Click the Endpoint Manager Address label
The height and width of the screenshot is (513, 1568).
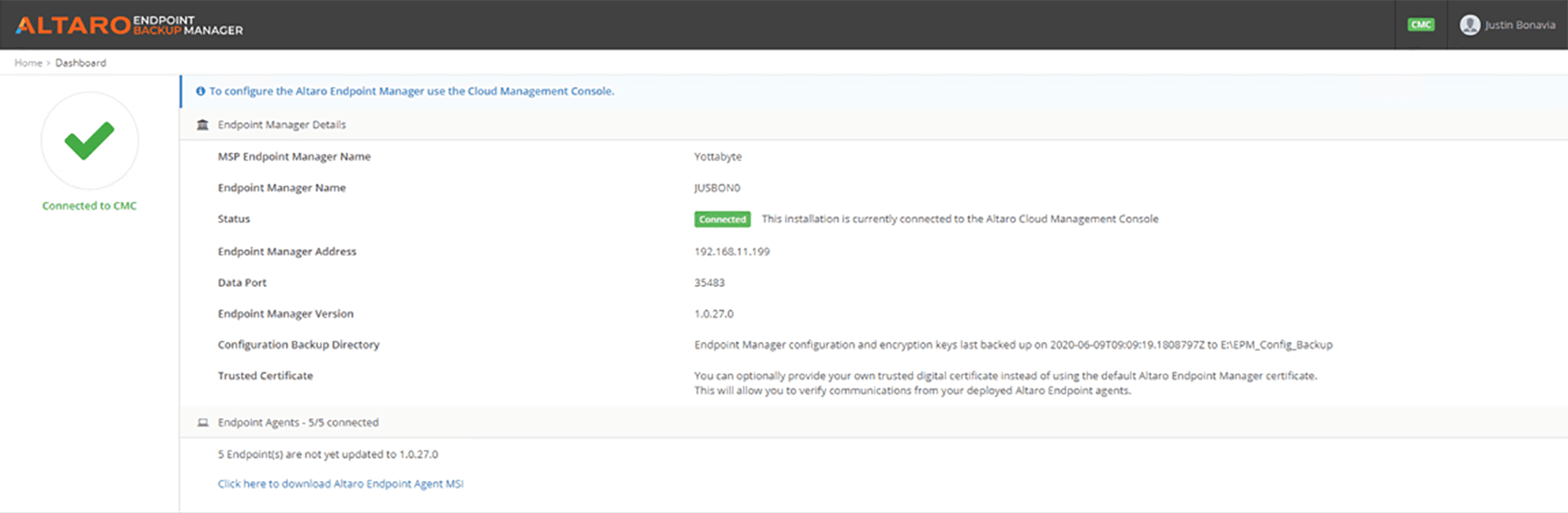(x=287, y=251)
